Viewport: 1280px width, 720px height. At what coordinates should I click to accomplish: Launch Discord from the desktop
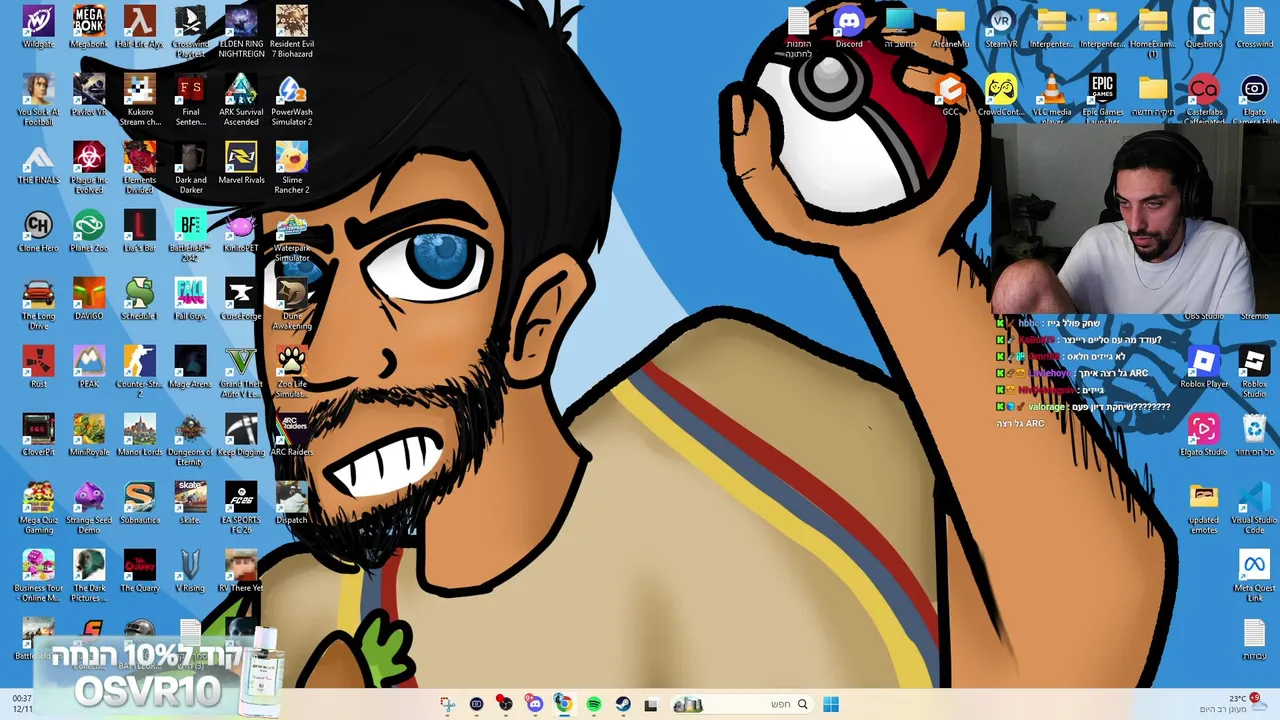click(849, 27)
